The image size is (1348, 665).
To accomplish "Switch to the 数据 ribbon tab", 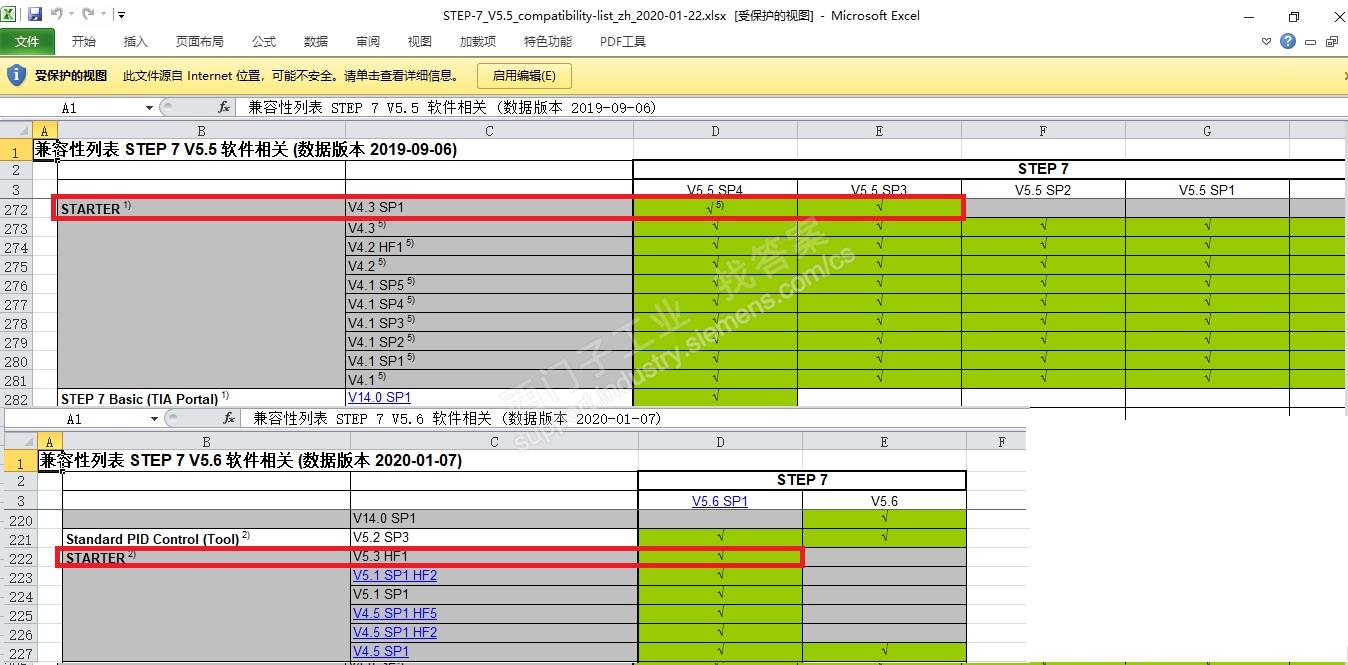I will 316,41.
